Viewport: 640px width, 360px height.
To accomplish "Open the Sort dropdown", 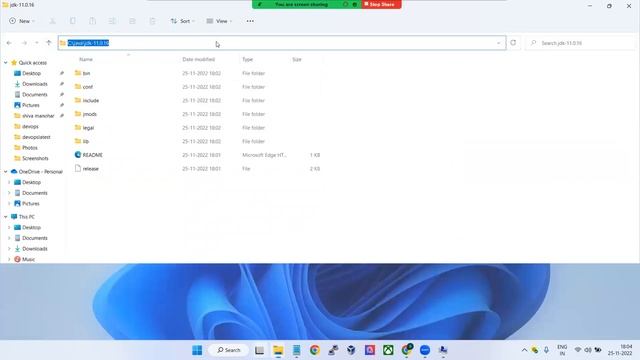I will [x=182, y=21].
